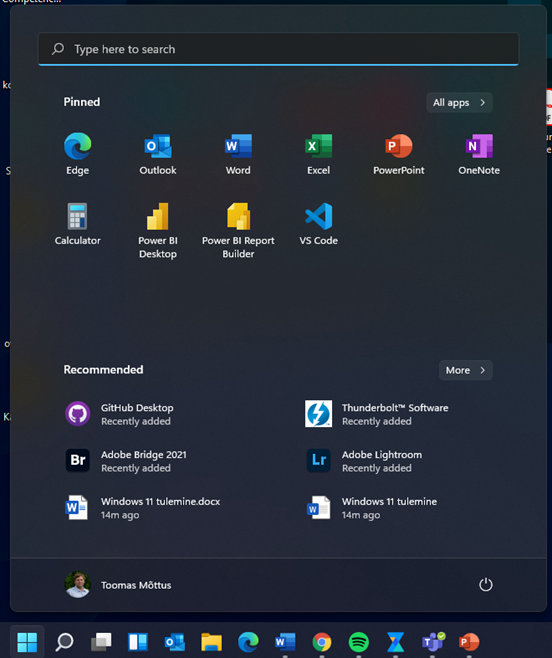
Task: Launch OneNote from pinned apps
Action: click(479, 154)
